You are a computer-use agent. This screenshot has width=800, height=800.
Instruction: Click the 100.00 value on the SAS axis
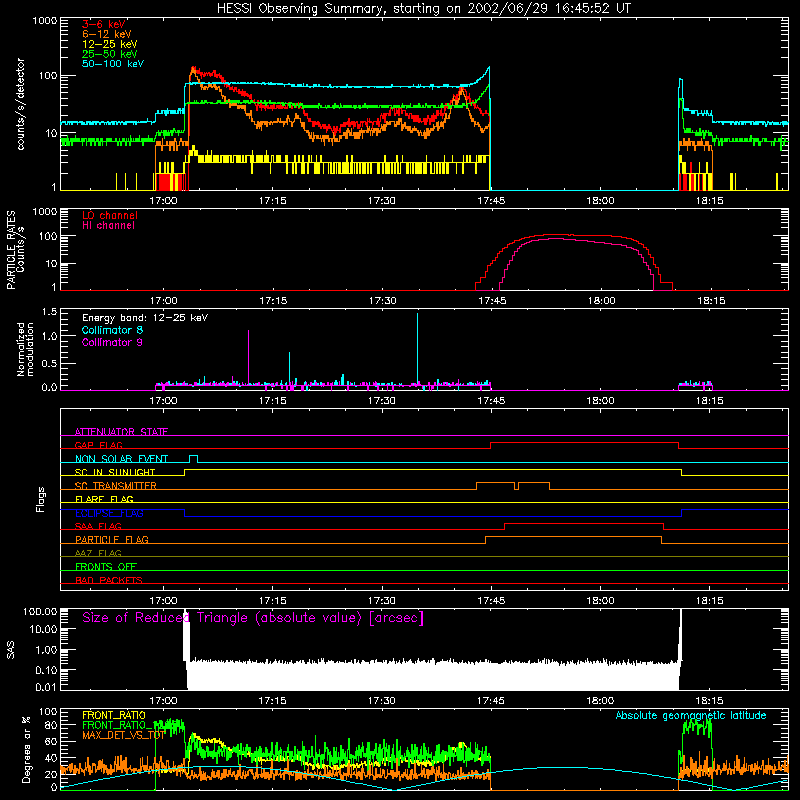coord(40,611)
